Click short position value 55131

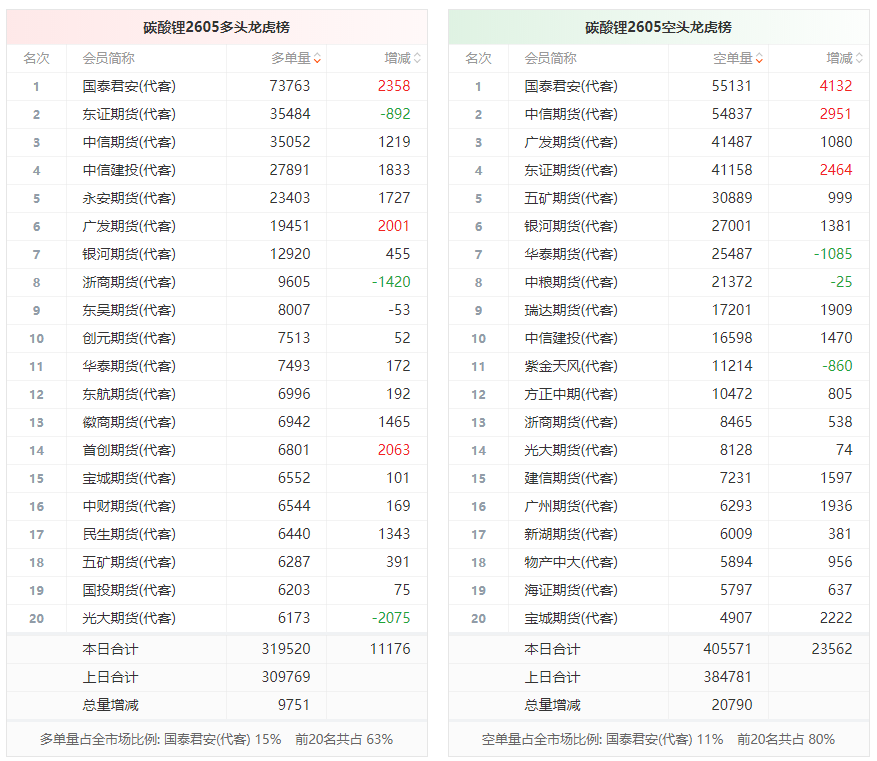coord(732,86)
